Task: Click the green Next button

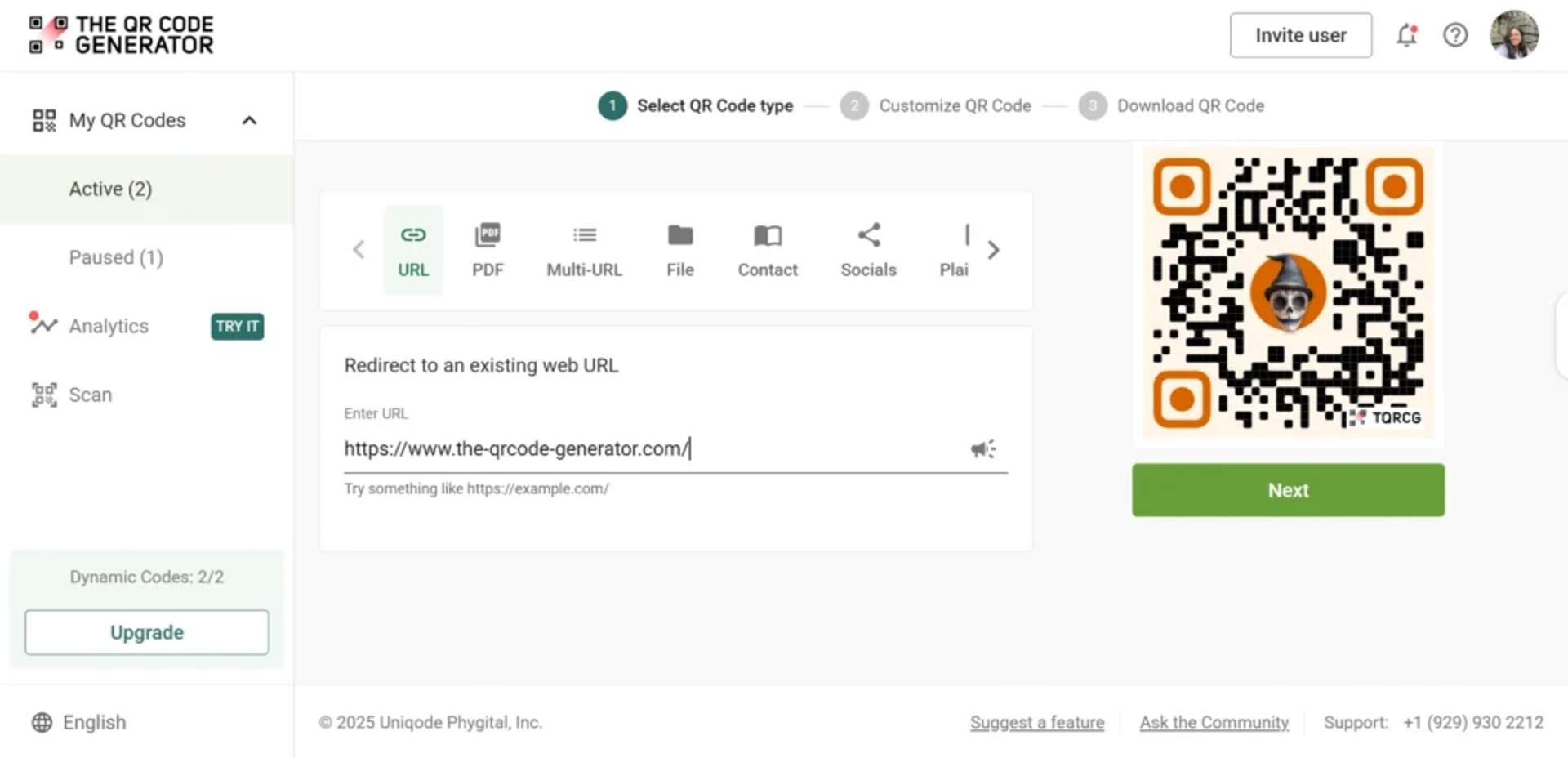Action: point(1288,490)
